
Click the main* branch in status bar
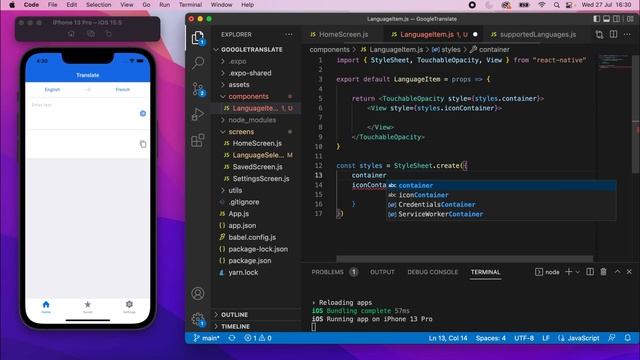[207, 338]
